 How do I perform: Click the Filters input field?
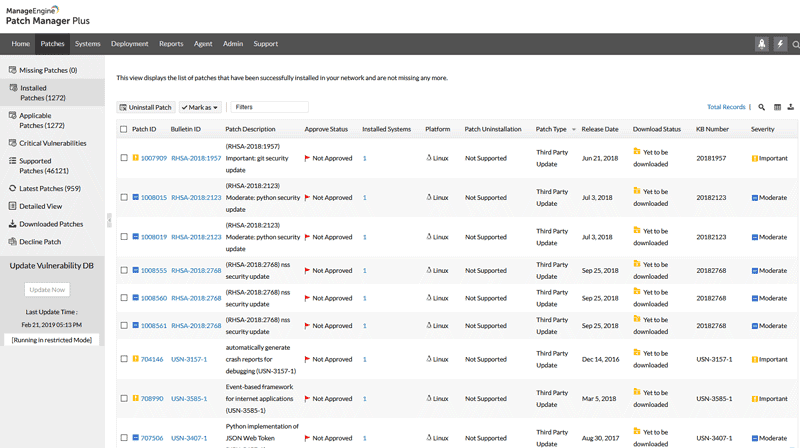pos(269,107)
